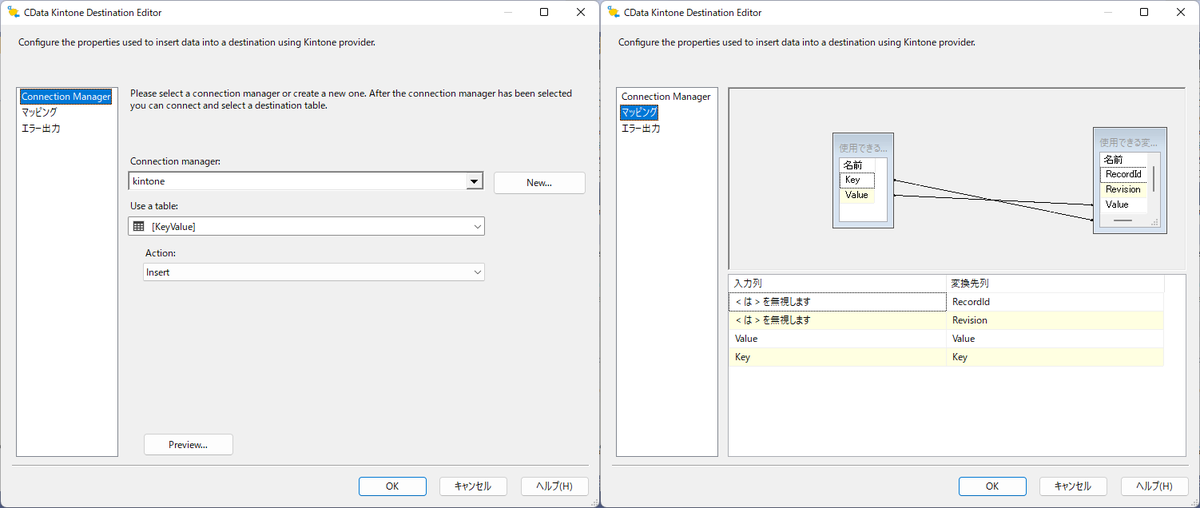Click the Value input column cell in the grid

tap(837, 339)
